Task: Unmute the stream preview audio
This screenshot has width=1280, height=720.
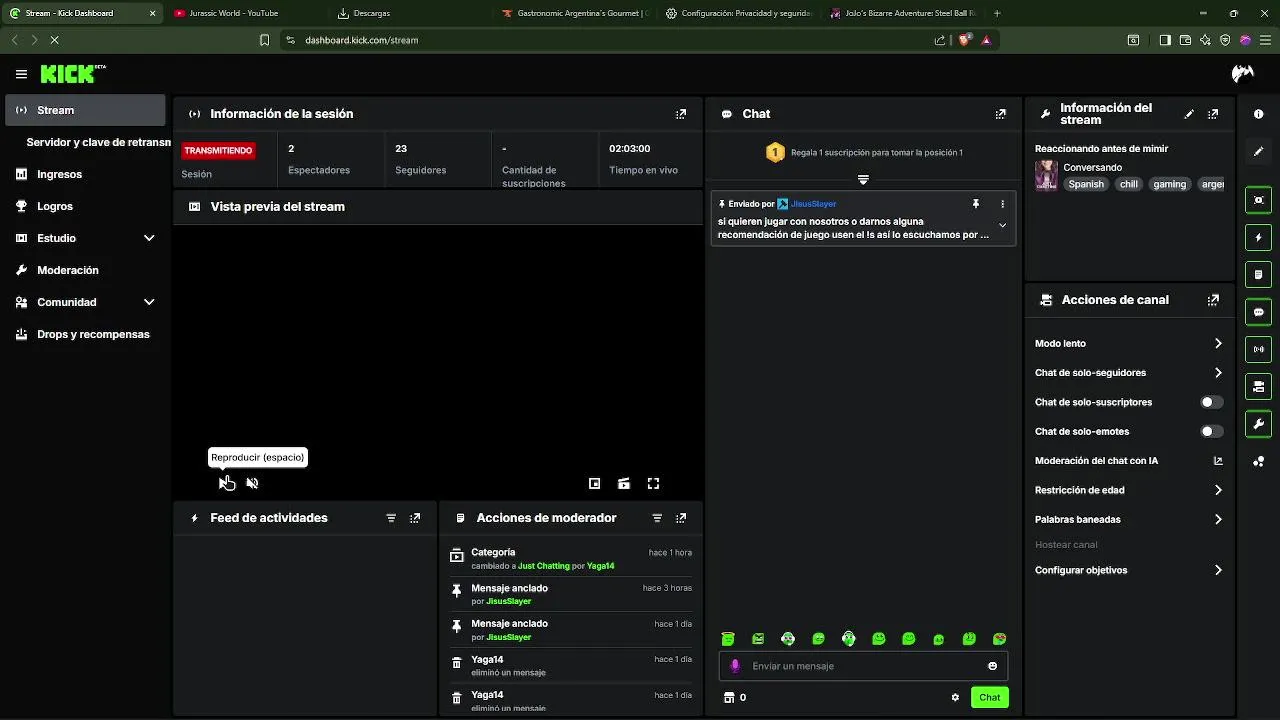Action: (252, 484)
